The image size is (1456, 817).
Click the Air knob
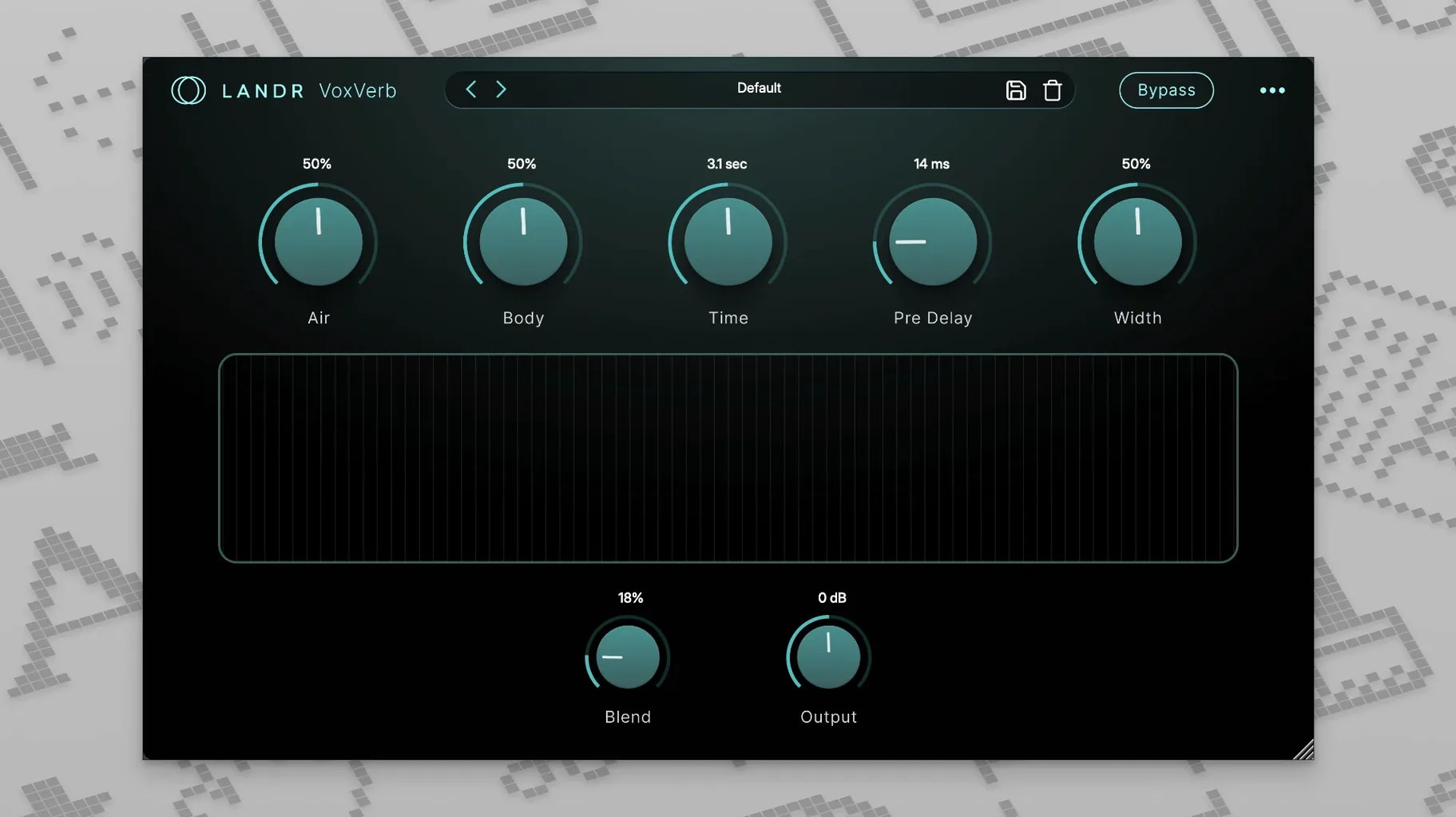click(318, 241)
